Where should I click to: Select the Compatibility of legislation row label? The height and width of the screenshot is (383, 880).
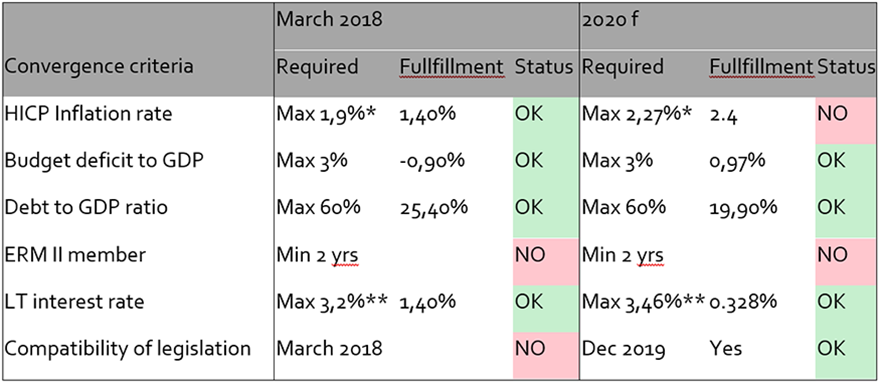127,349
